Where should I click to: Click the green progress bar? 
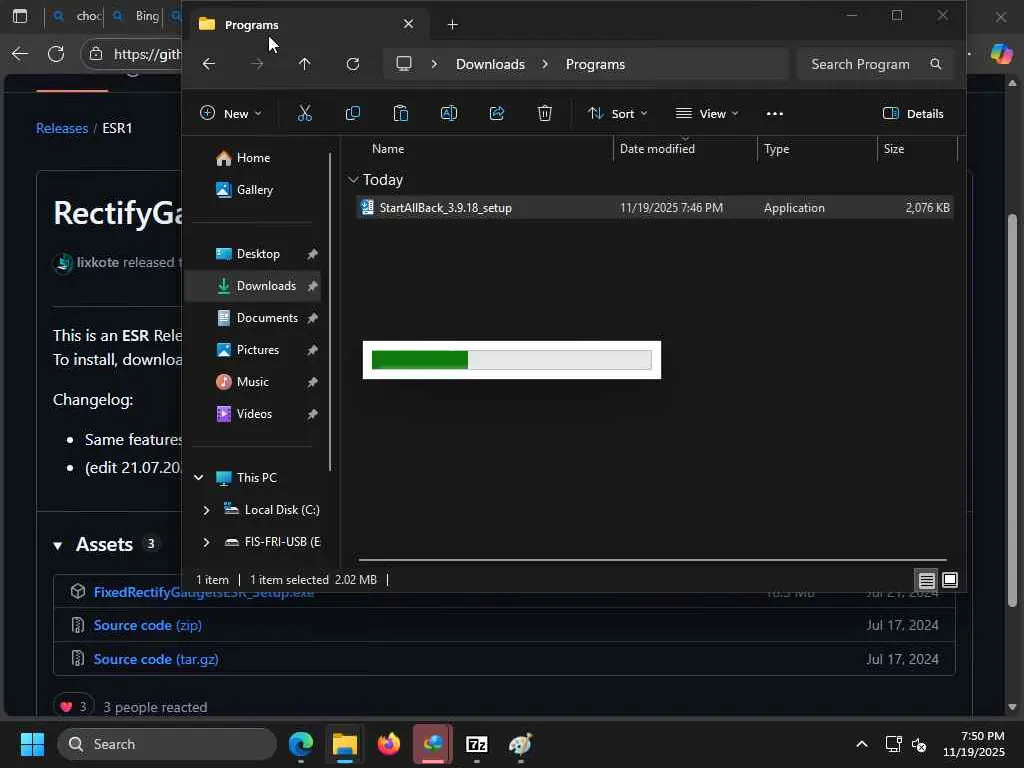coord(511,360)
